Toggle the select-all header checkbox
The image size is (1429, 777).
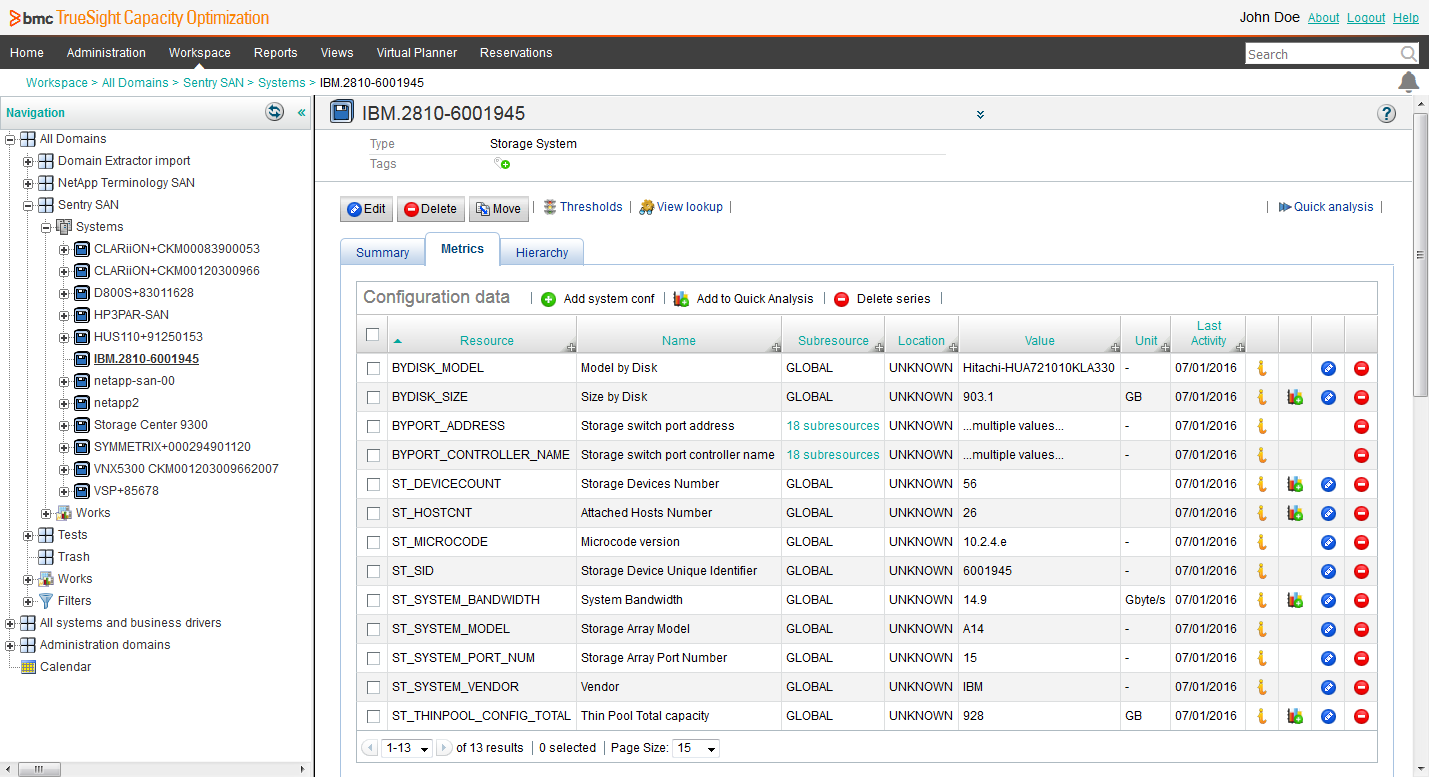tap(373, 335)
